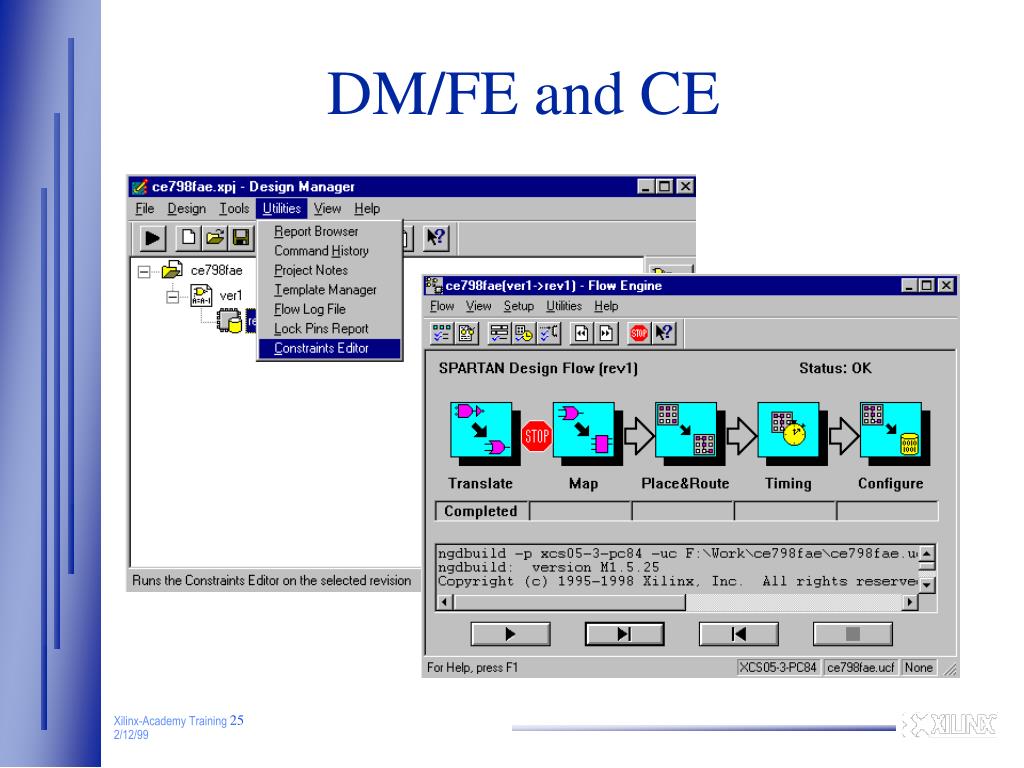This screenshot has height=768, width=1024.
Task: Open Setup menu in Flow Engine
Action: click(519, 306)
